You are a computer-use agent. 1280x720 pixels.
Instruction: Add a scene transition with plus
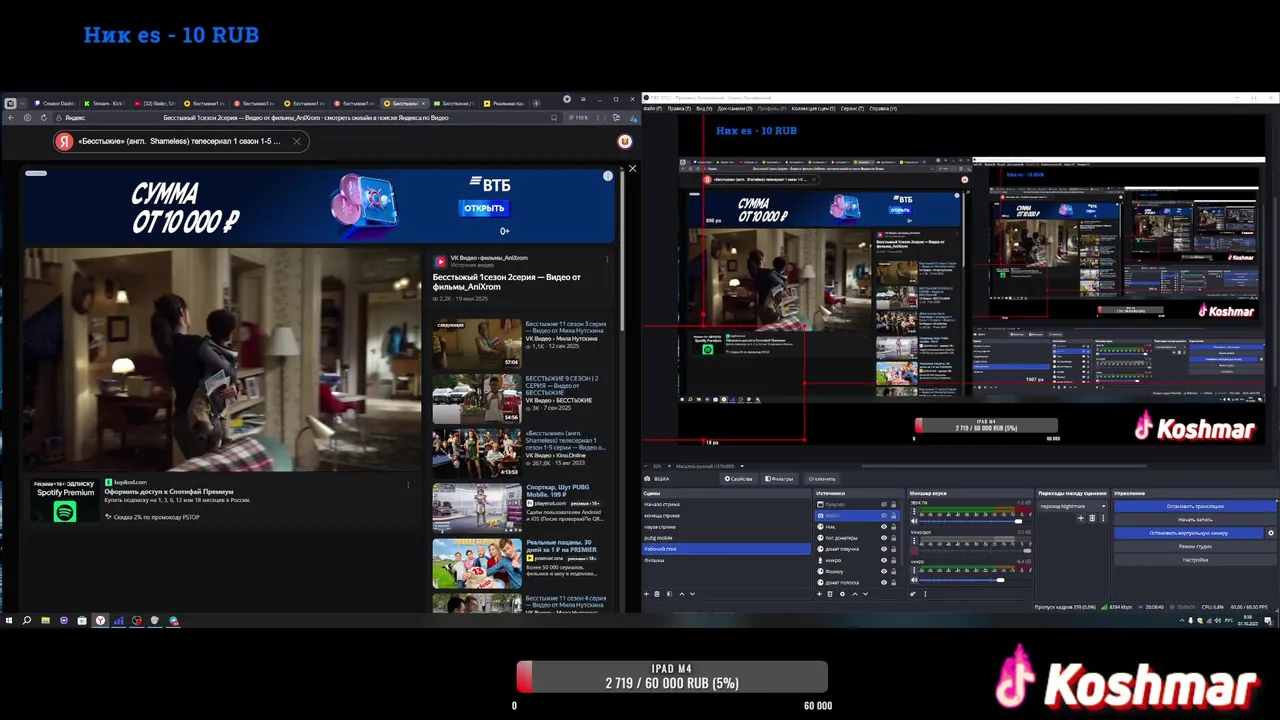tap(1080, 518)
